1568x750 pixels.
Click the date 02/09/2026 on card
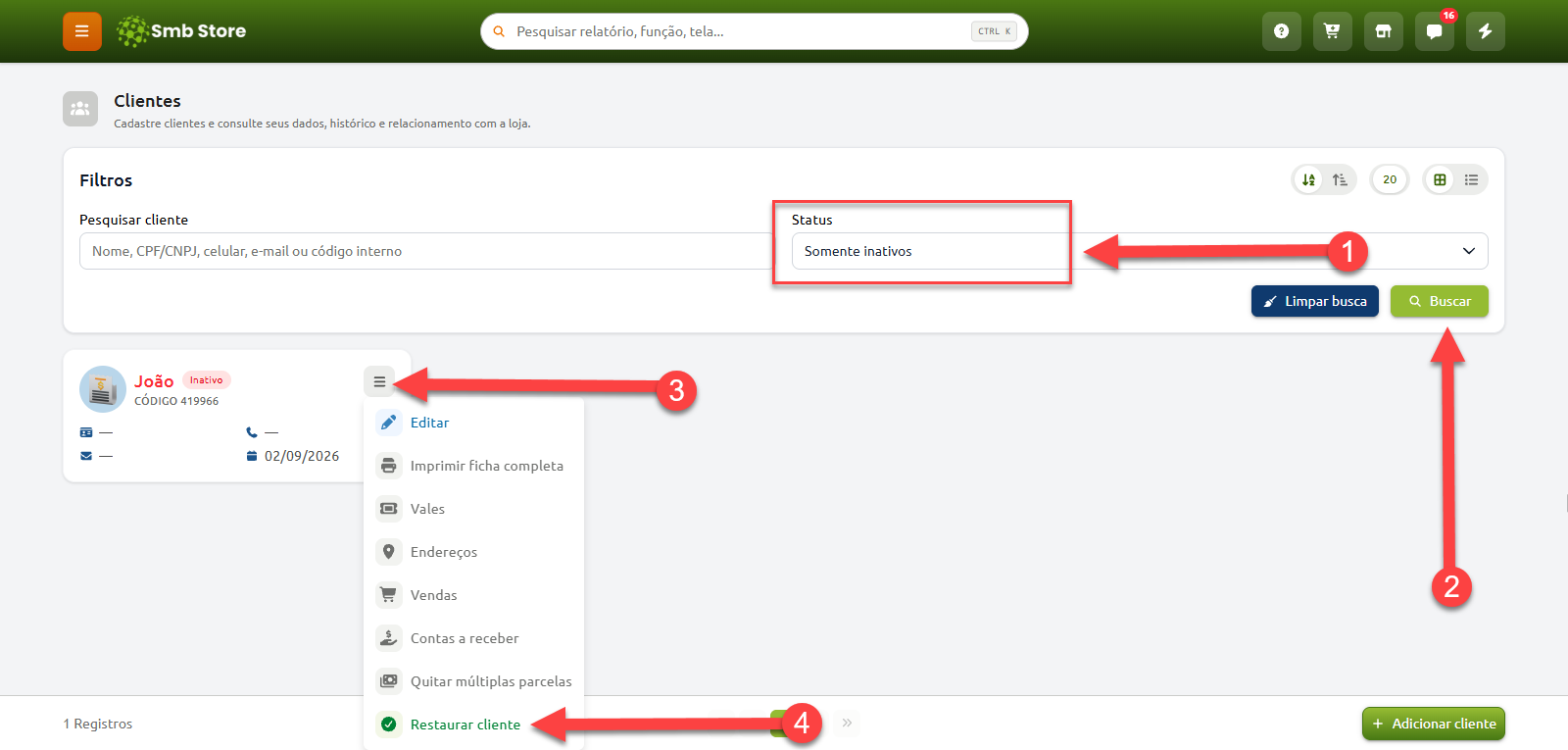click(302, 456)
